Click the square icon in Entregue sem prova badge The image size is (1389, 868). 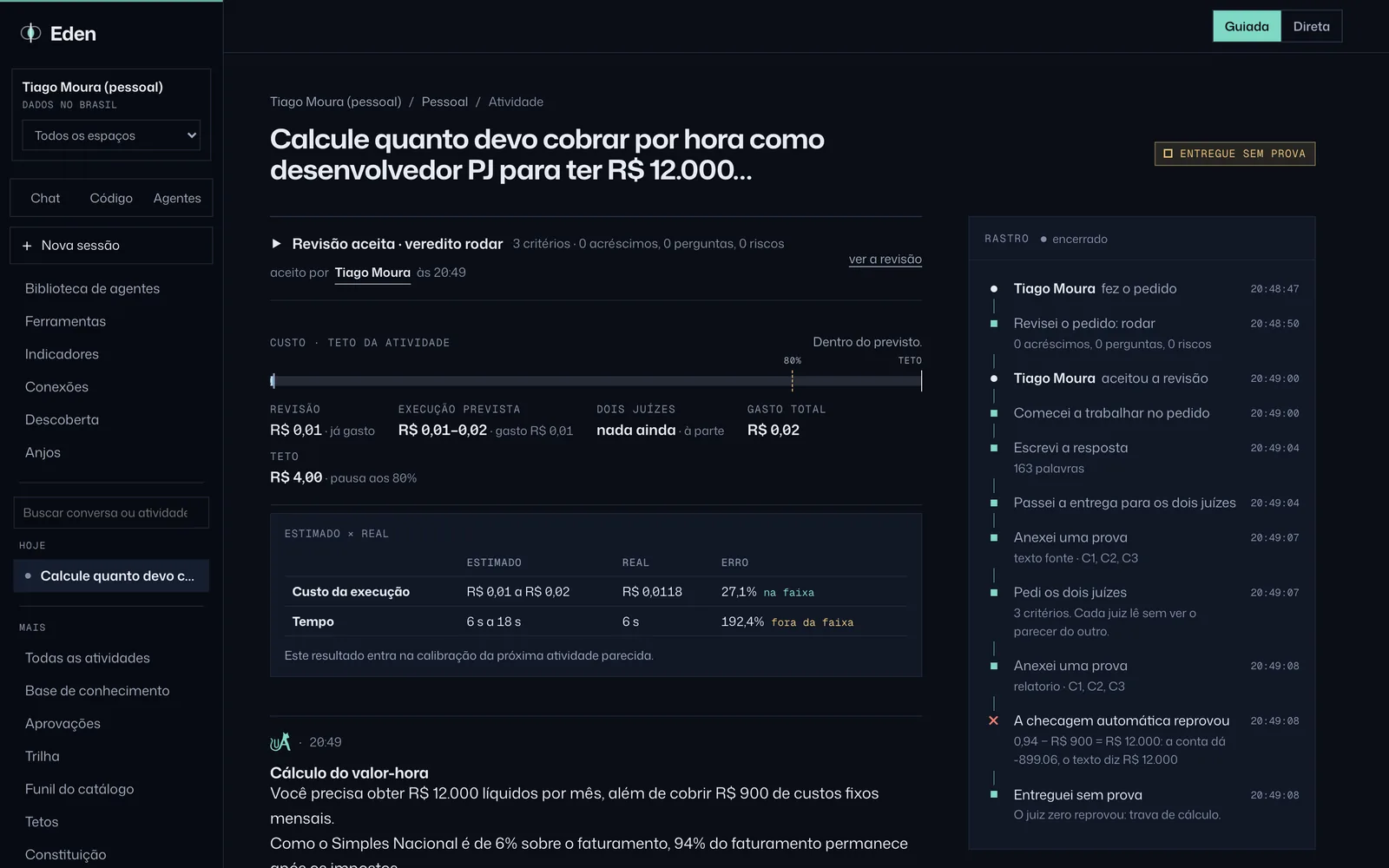1168,154
